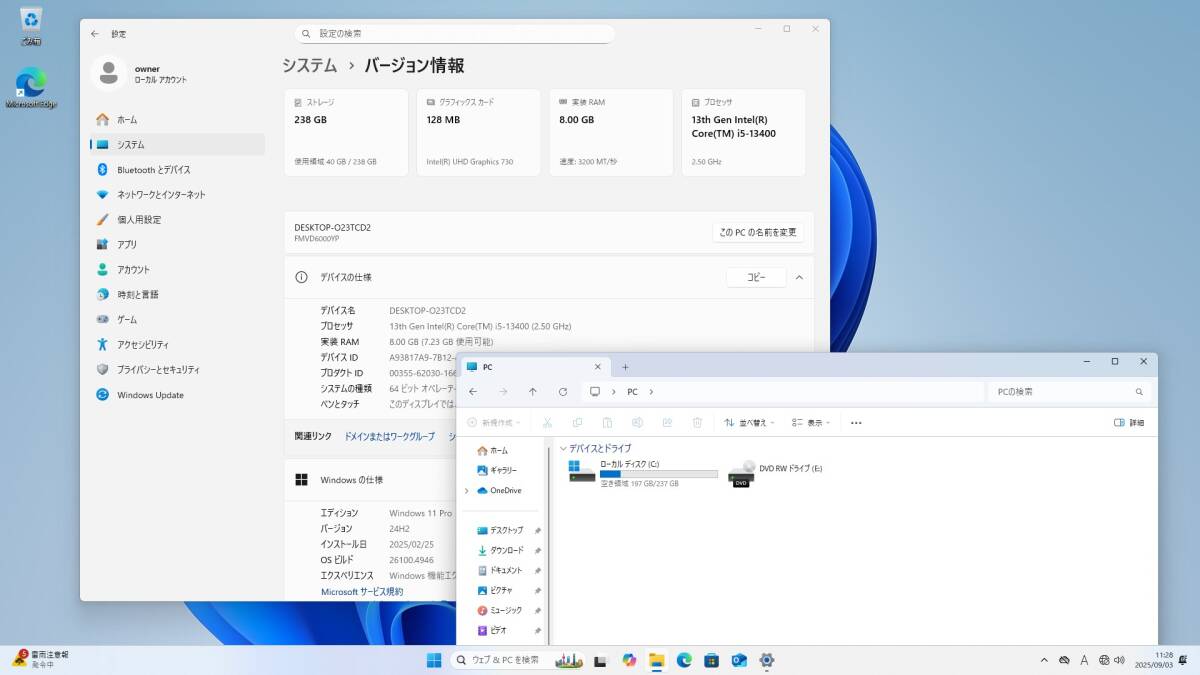The height and width of the screenshot is (675, 1200).
Task: Open the 表示 view dropdown
Action: 811,423
